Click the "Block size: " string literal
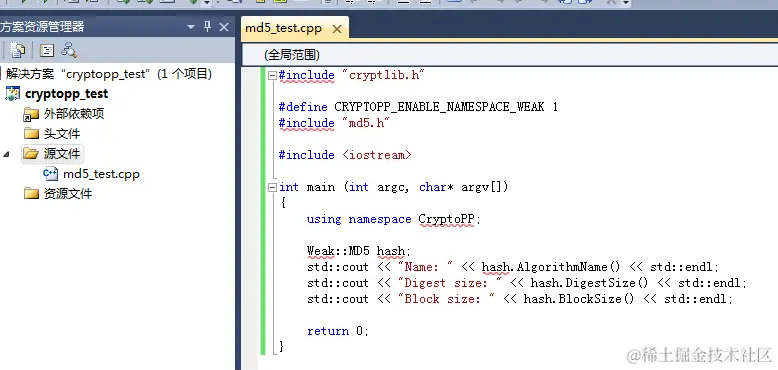 coord(446,299)
